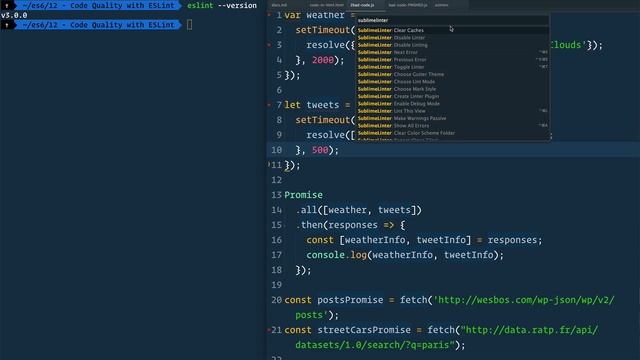
Task: Click the upper terminal prompt arrow icon
Action: [7, 5]
